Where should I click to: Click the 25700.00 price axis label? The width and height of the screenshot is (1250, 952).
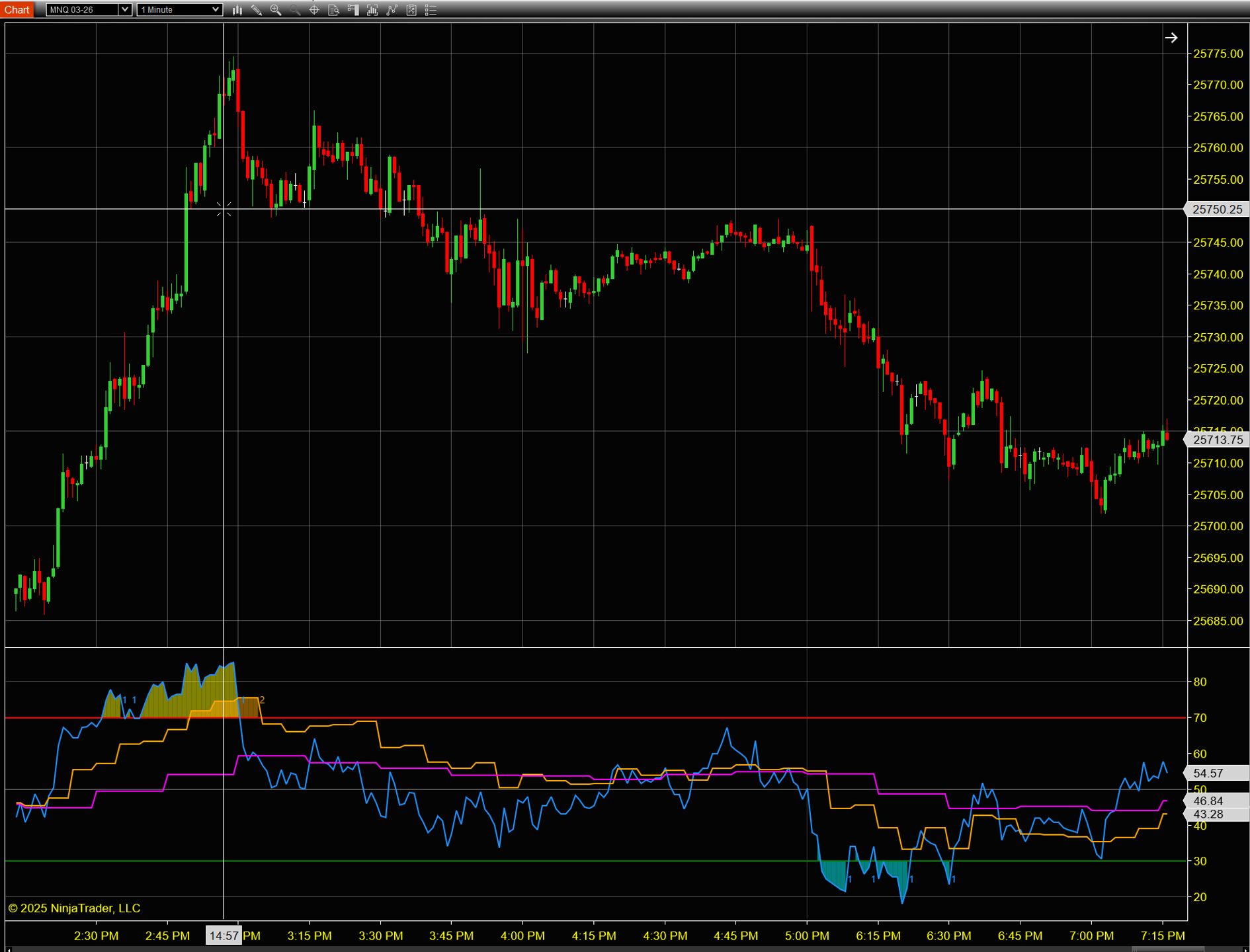[x=1218, y=526]
